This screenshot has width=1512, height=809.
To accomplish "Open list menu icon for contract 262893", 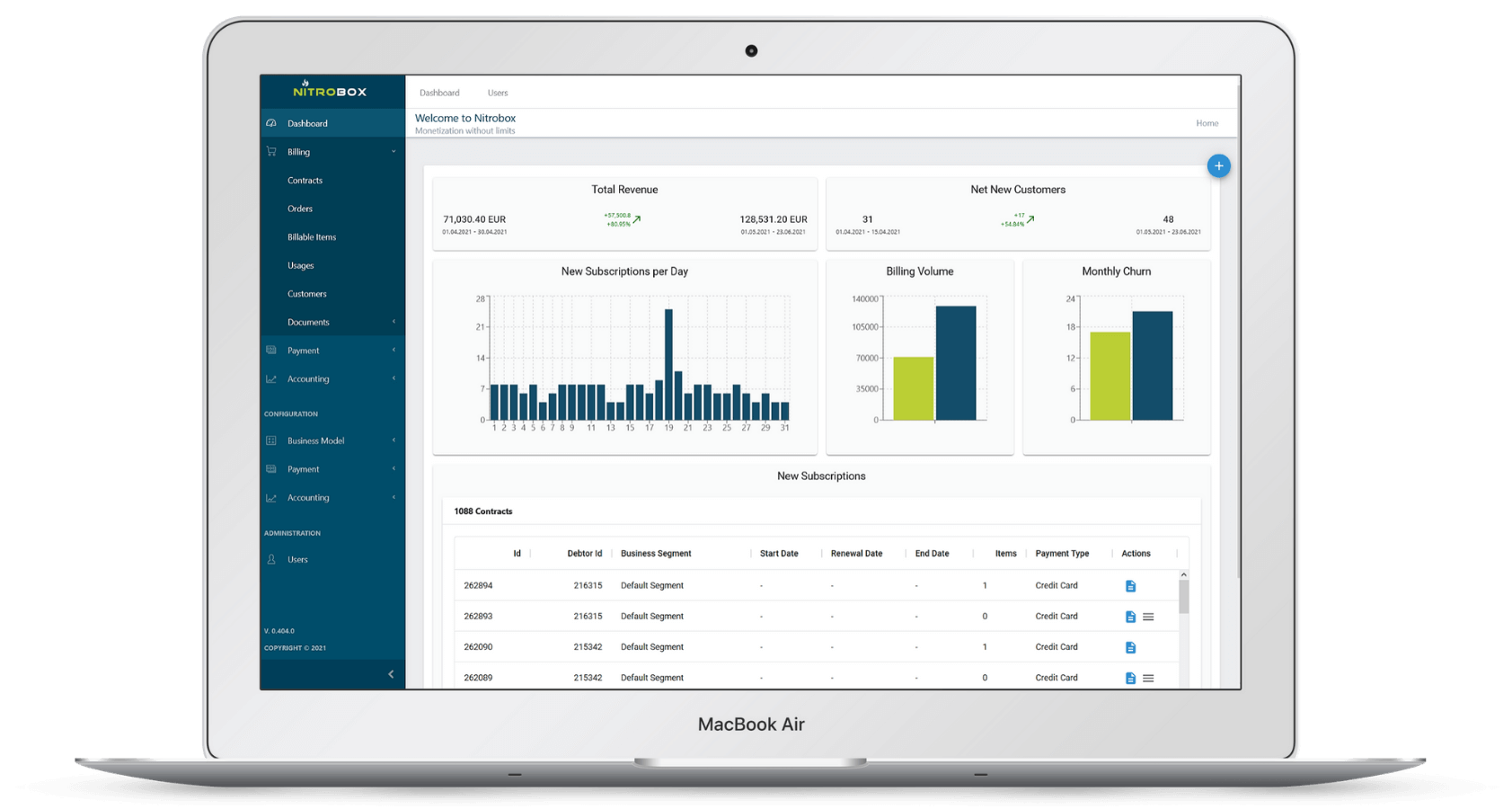I will [1148, 617].
